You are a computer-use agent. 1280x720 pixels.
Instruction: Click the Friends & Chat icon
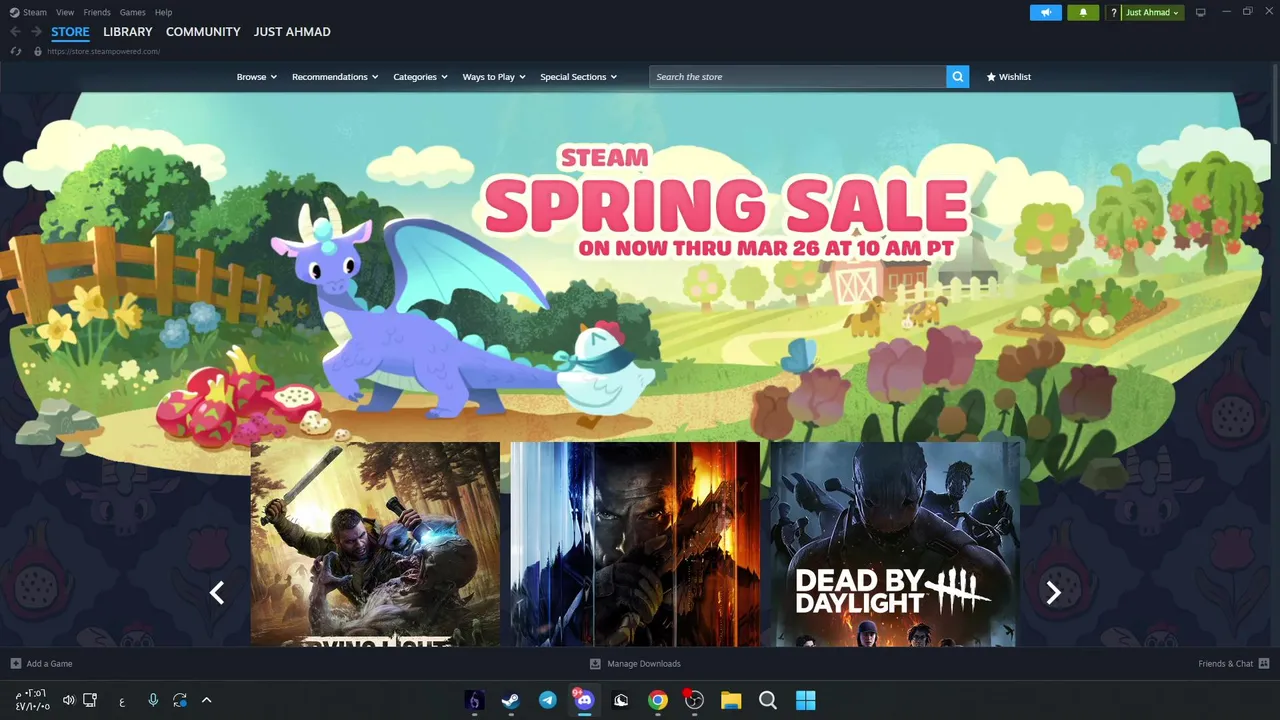[1264, 663]
